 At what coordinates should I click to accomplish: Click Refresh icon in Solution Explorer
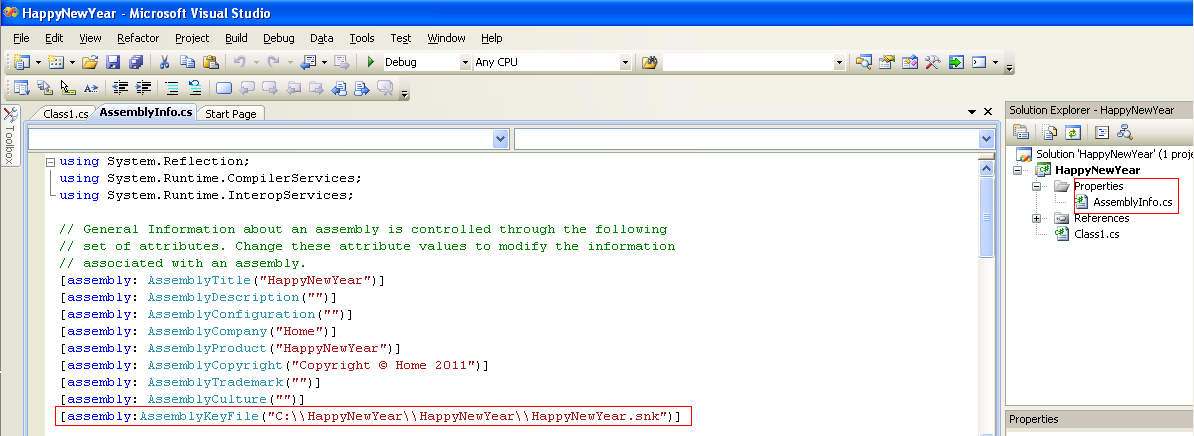click(x=1072, y=132)
